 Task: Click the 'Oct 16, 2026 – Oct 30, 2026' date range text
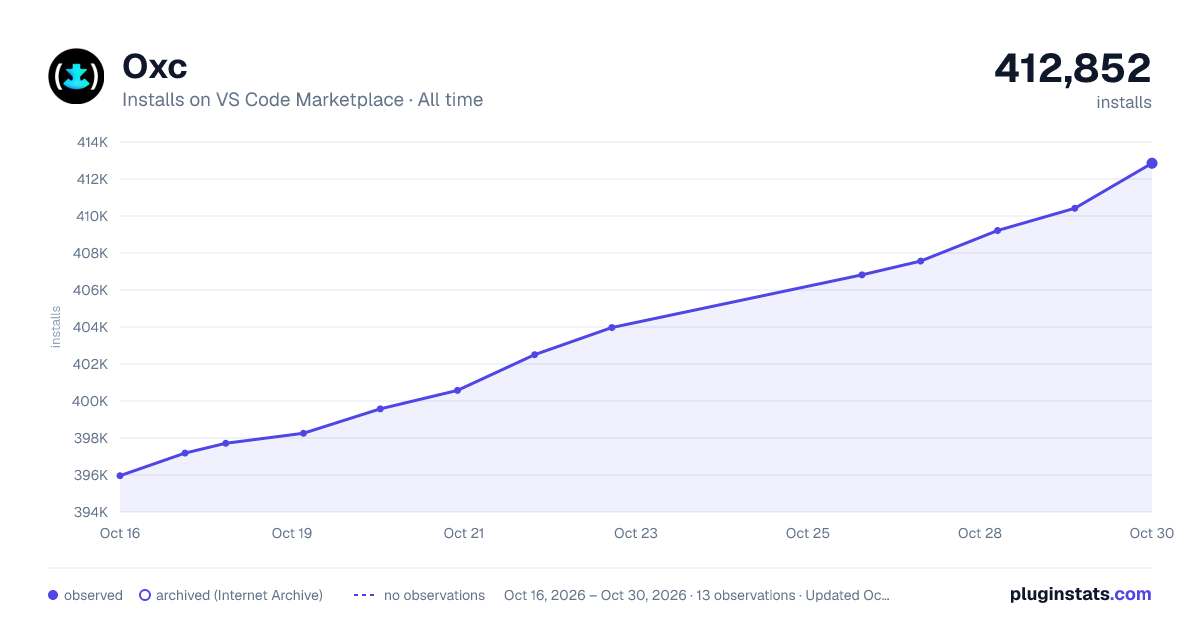(595, 595)
